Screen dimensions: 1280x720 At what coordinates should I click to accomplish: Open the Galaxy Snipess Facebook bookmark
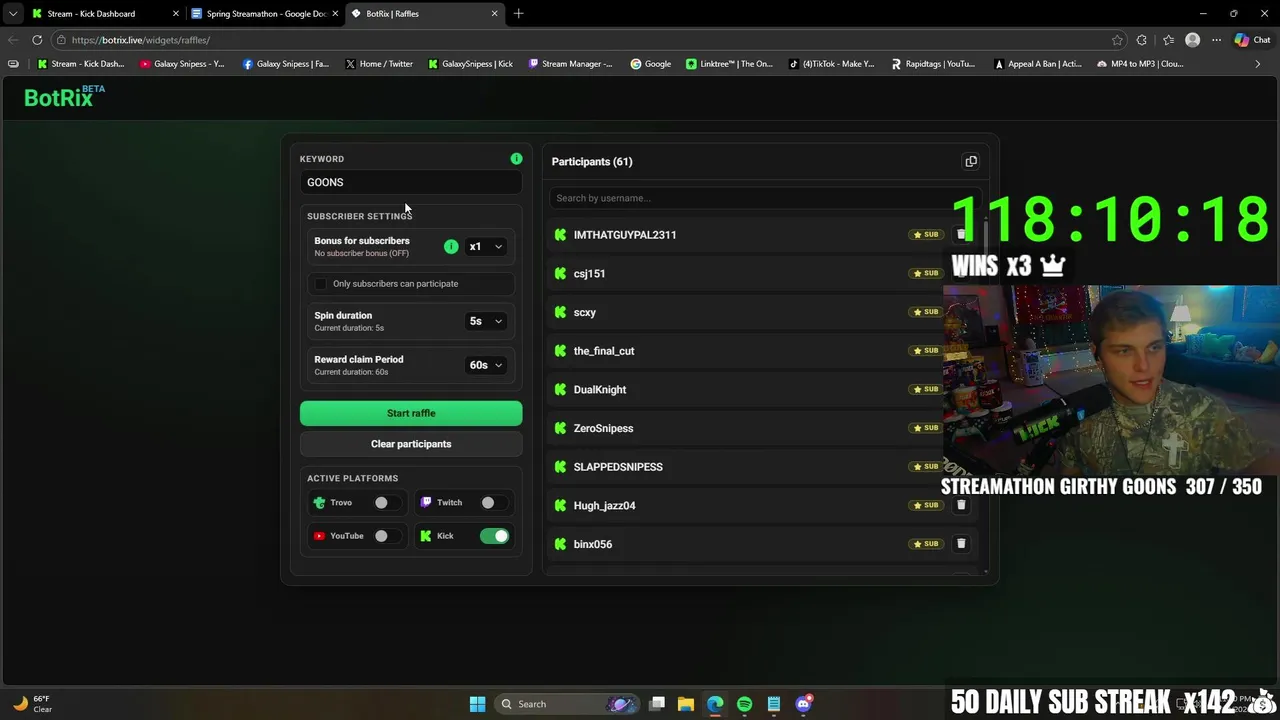point(285,64)
